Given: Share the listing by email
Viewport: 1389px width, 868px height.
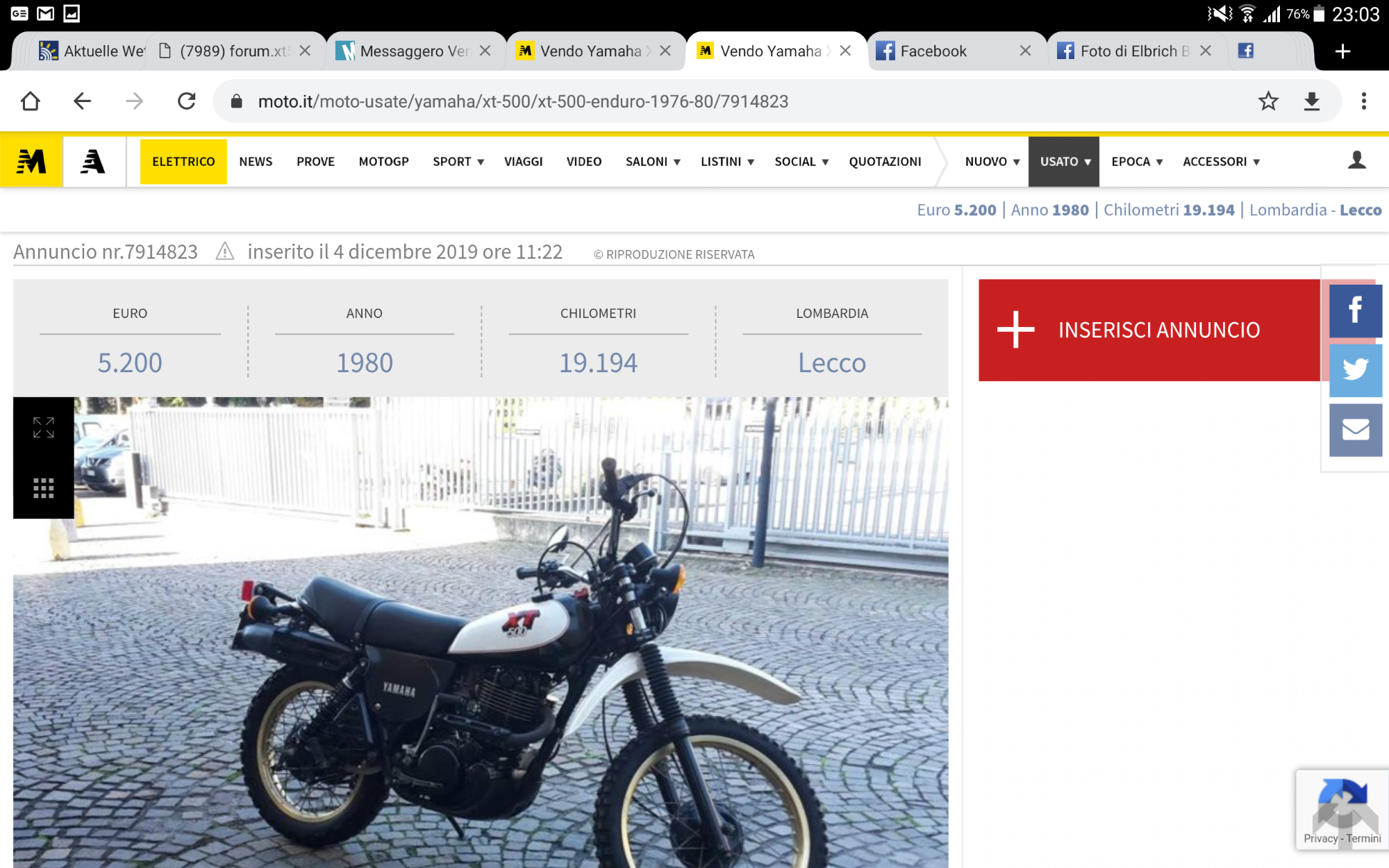Looking at the screenshot, I should point(1355,430).
